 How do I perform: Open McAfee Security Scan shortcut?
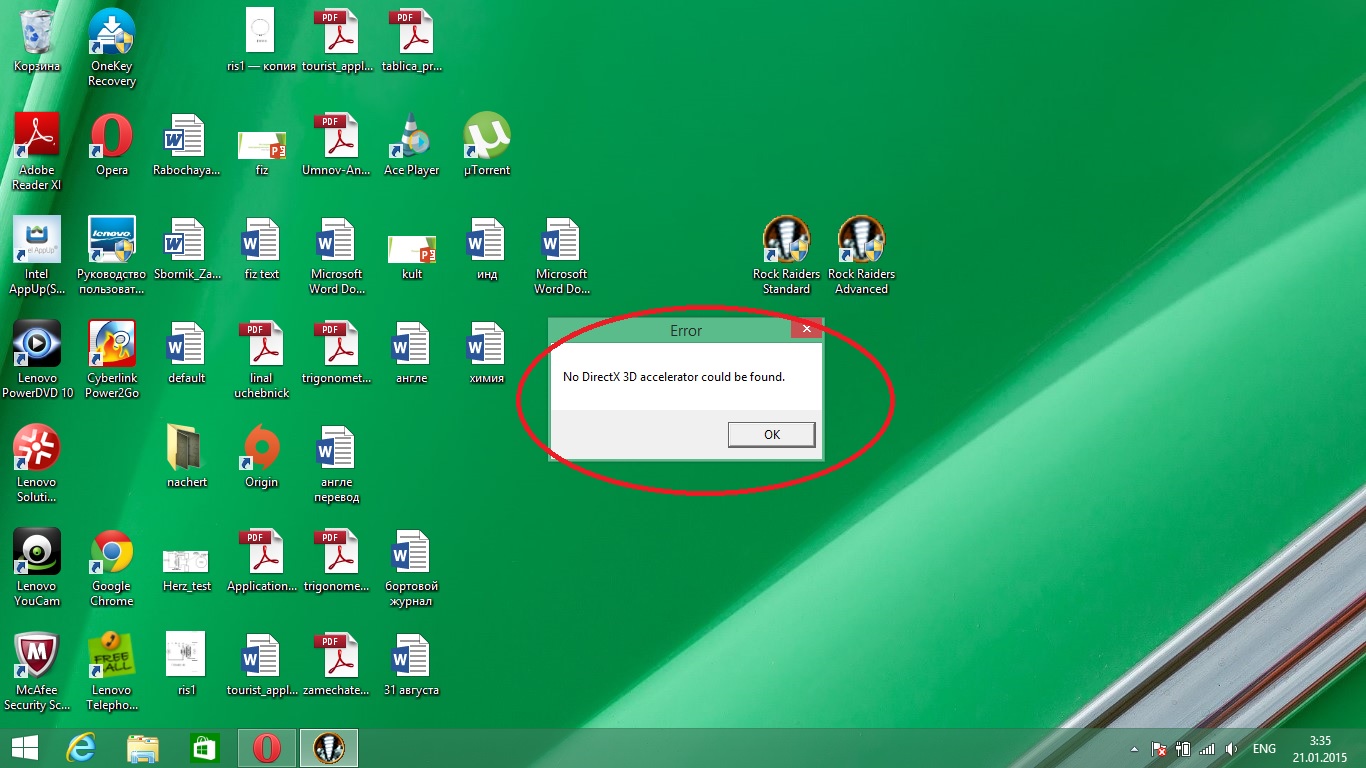(x=37, y=672)
